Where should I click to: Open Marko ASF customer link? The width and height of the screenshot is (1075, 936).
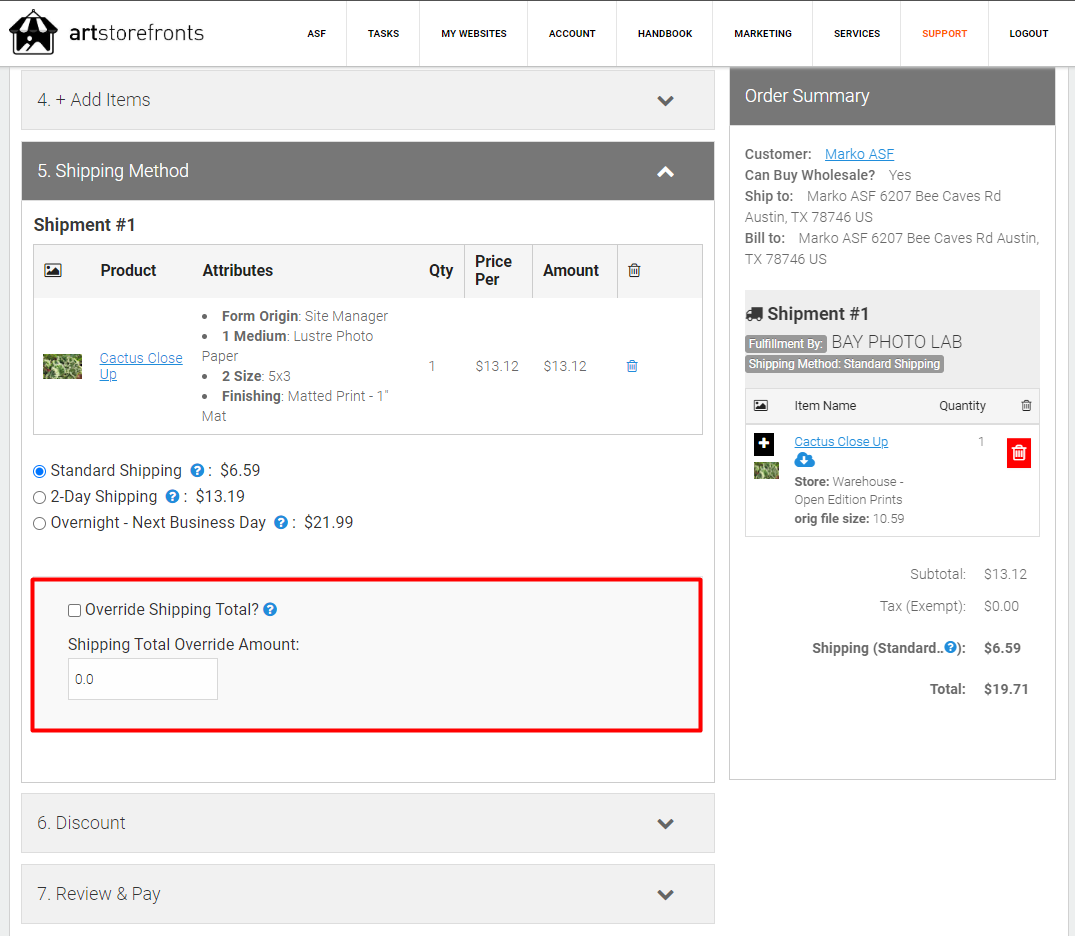coord(859,154)
